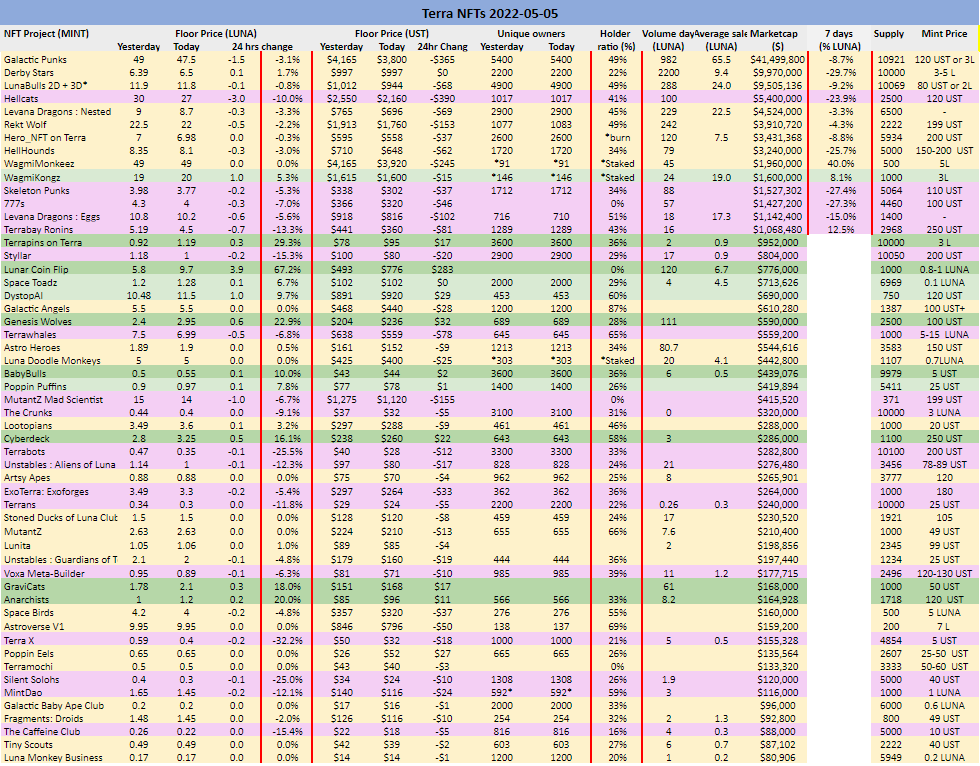The height and width of the screenshot is (766, 980).
Task: Click the '777s' project name
Action: pos(14,204)
